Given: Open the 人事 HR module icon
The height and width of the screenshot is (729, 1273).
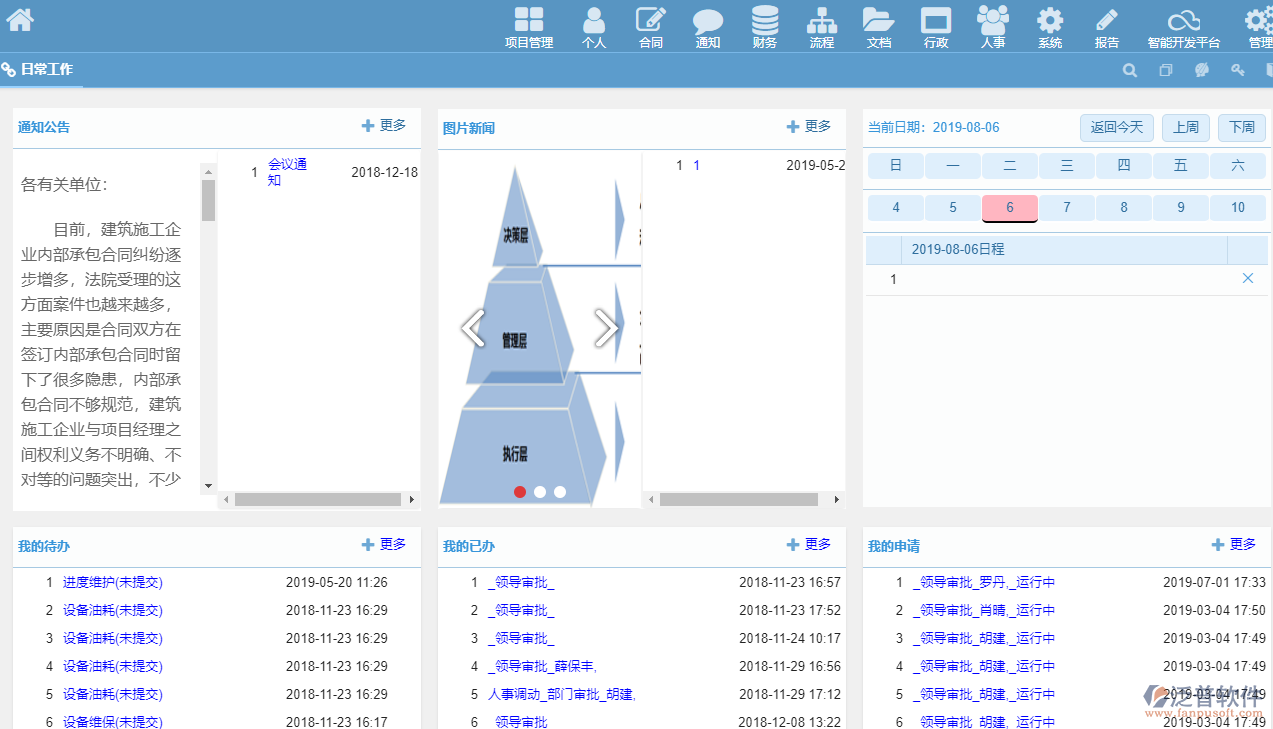Looking at the screenshot, I should click(992, 21).
